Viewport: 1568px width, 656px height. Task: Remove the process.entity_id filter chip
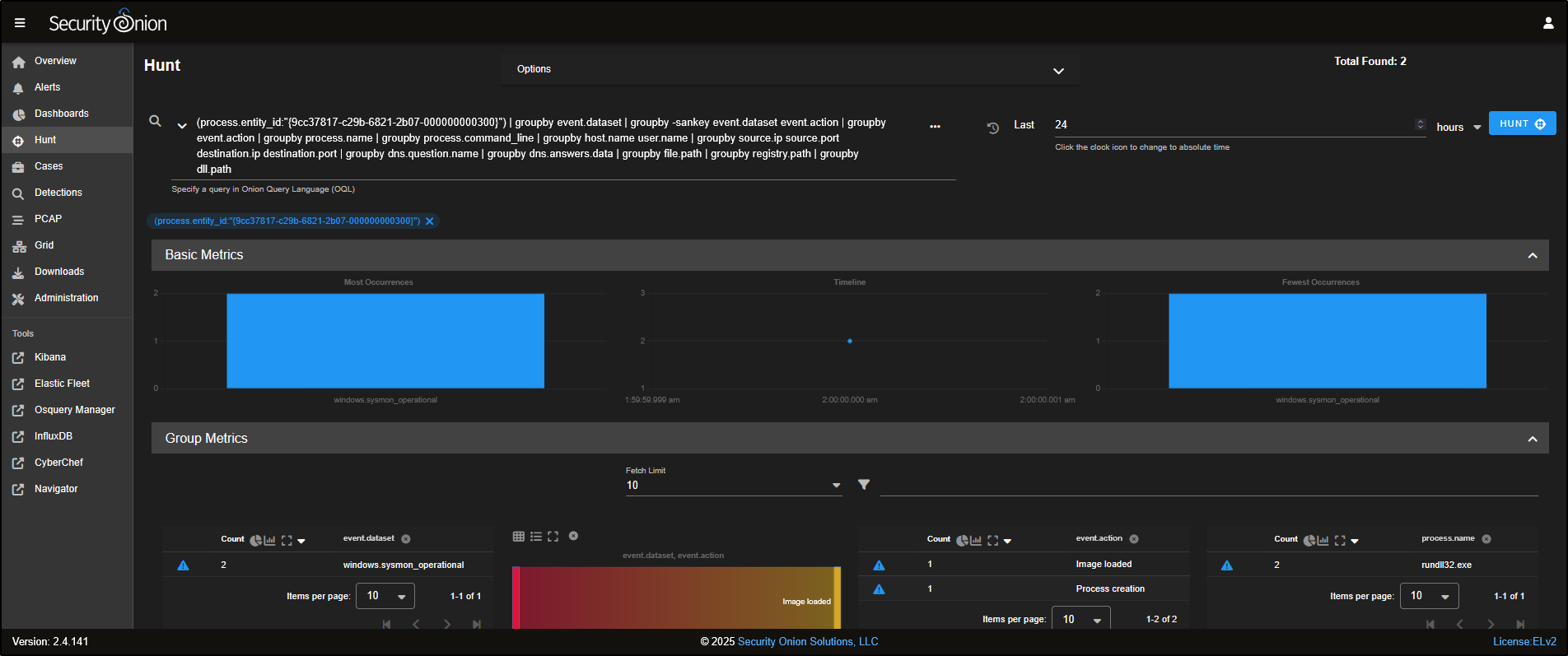[430, 221]
